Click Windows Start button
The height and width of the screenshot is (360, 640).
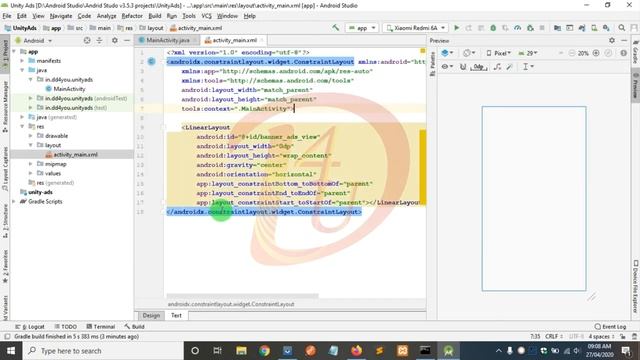coord(11,351)
